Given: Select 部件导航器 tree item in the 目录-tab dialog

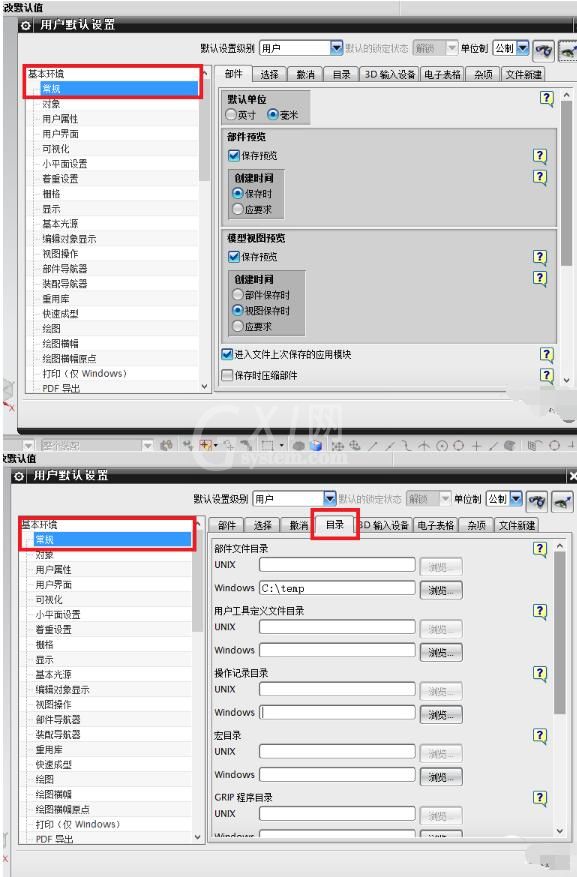Looking at the screenshot, I should click(58, 719).
